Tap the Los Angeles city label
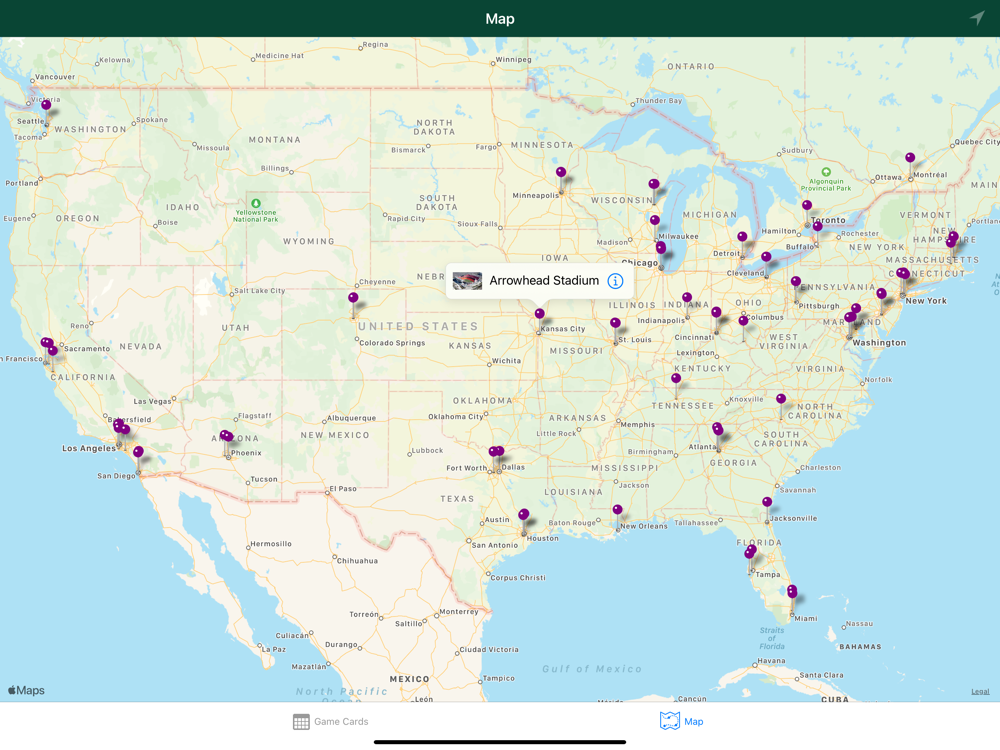The width and height of the screenshot is (1000, 750). pyautogui.click(x=89, y=448)
